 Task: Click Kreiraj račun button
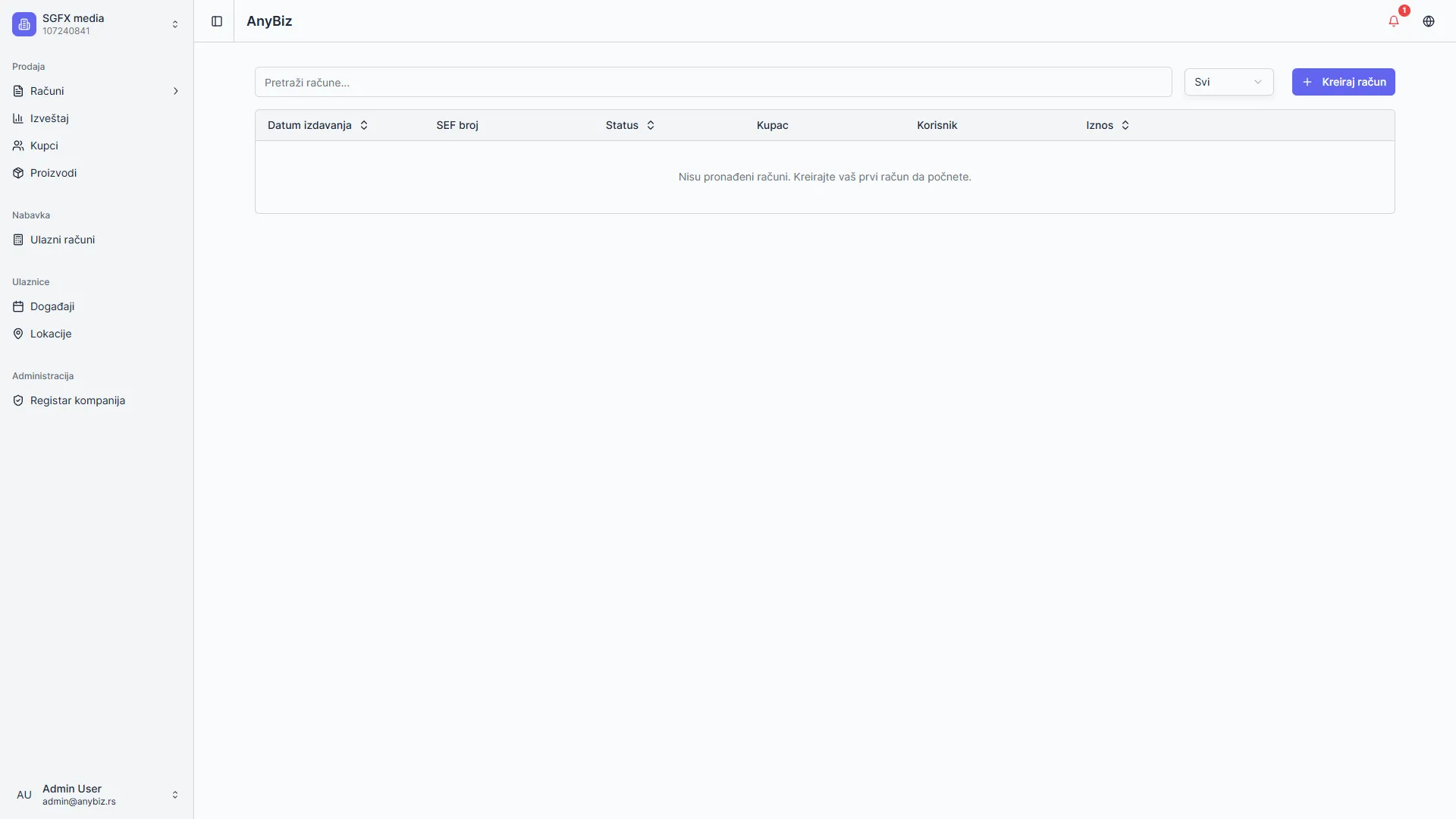coord(1343,82)
